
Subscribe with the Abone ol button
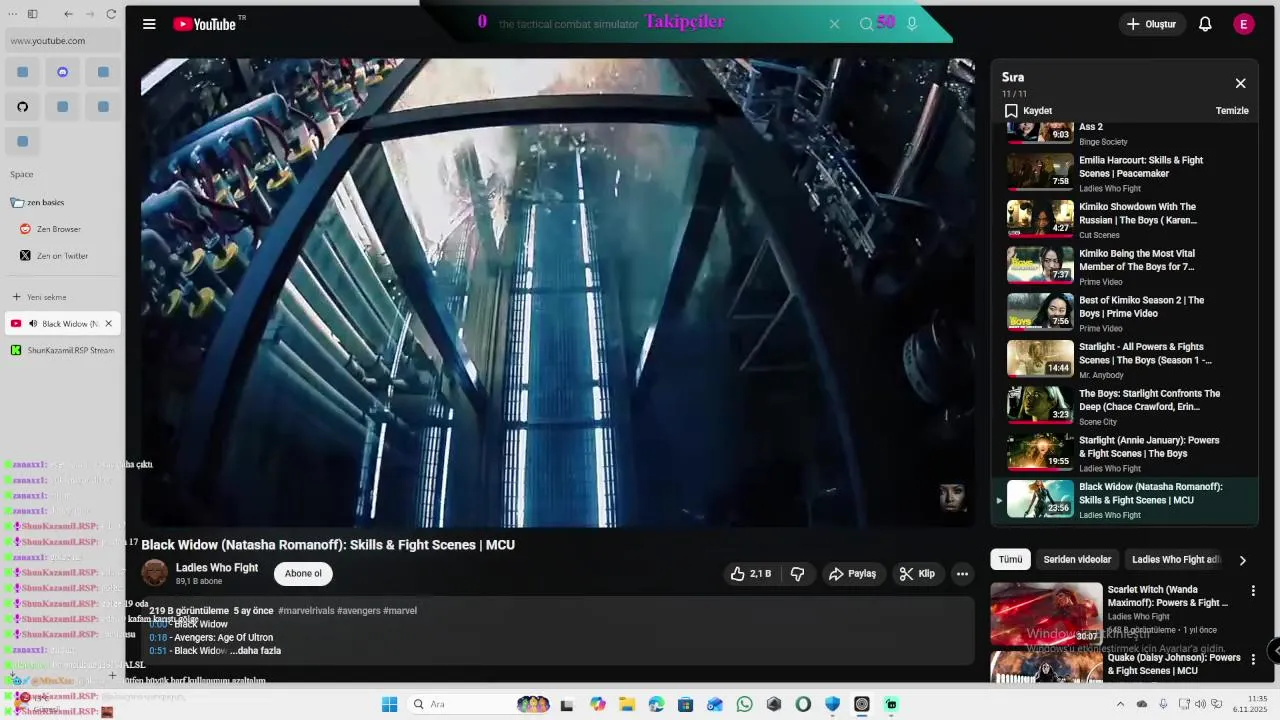click(303, 574)
